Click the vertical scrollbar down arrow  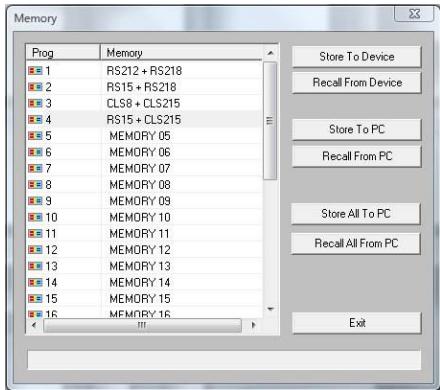point(270,309)
